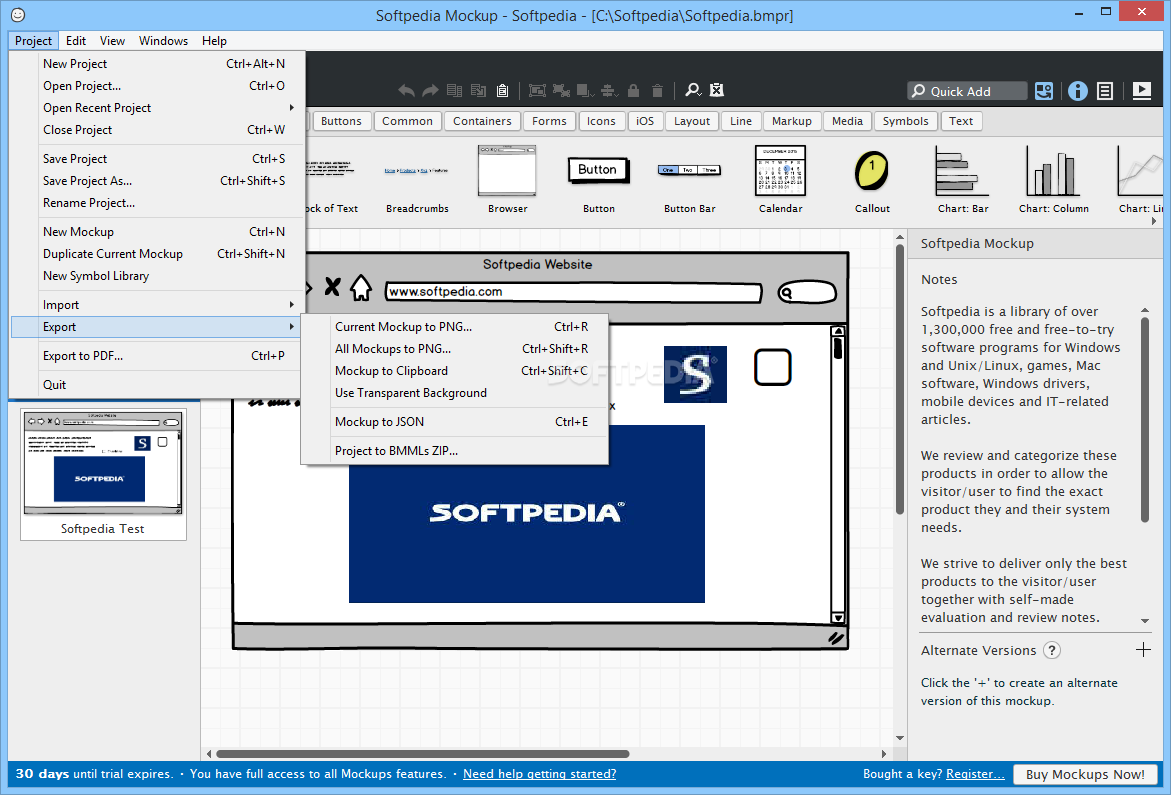The height and width of the screenshot is (795, 1171).
Task: Expand the Import submenu
Action: point(158,305)
